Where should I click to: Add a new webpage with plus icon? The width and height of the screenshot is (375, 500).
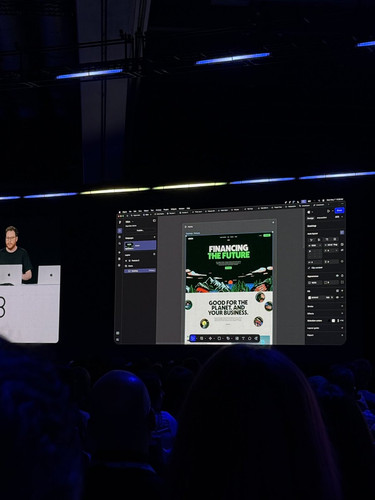[x=154, y=237]
